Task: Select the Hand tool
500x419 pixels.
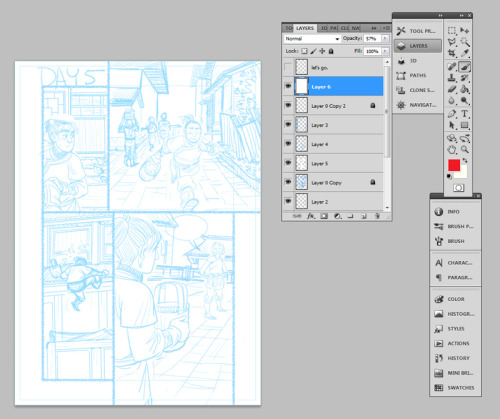Action: (452, 150)
